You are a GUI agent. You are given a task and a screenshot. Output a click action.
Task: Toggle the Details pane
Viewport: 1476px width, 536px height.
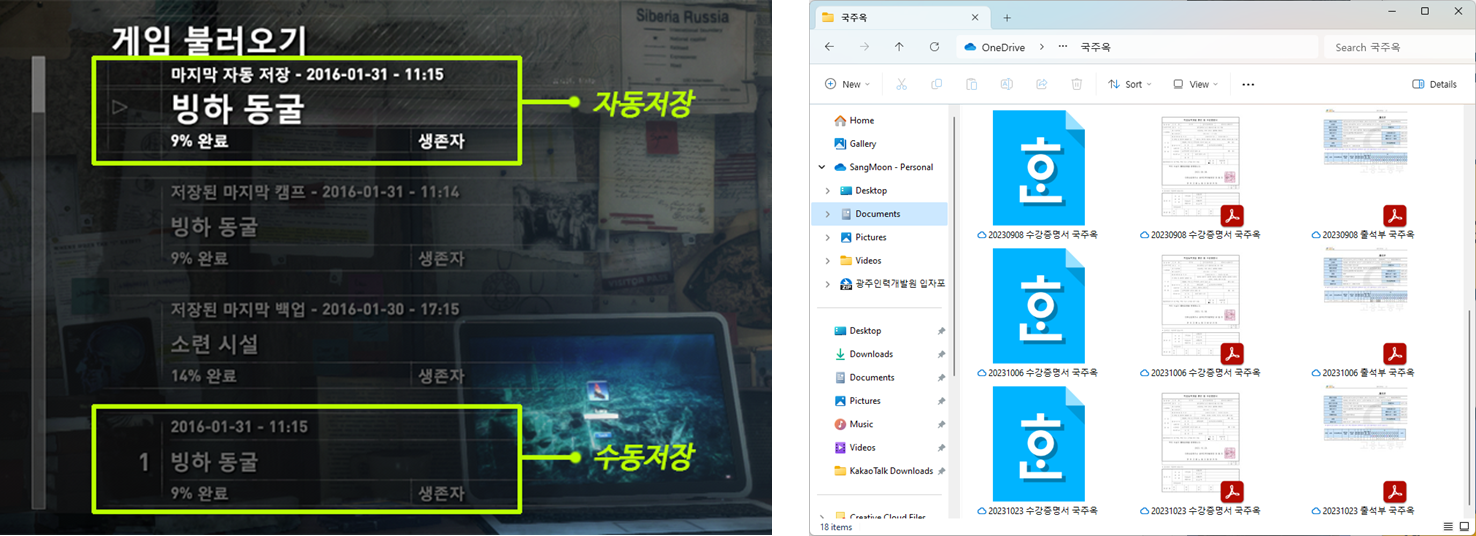click(1434, 84)
